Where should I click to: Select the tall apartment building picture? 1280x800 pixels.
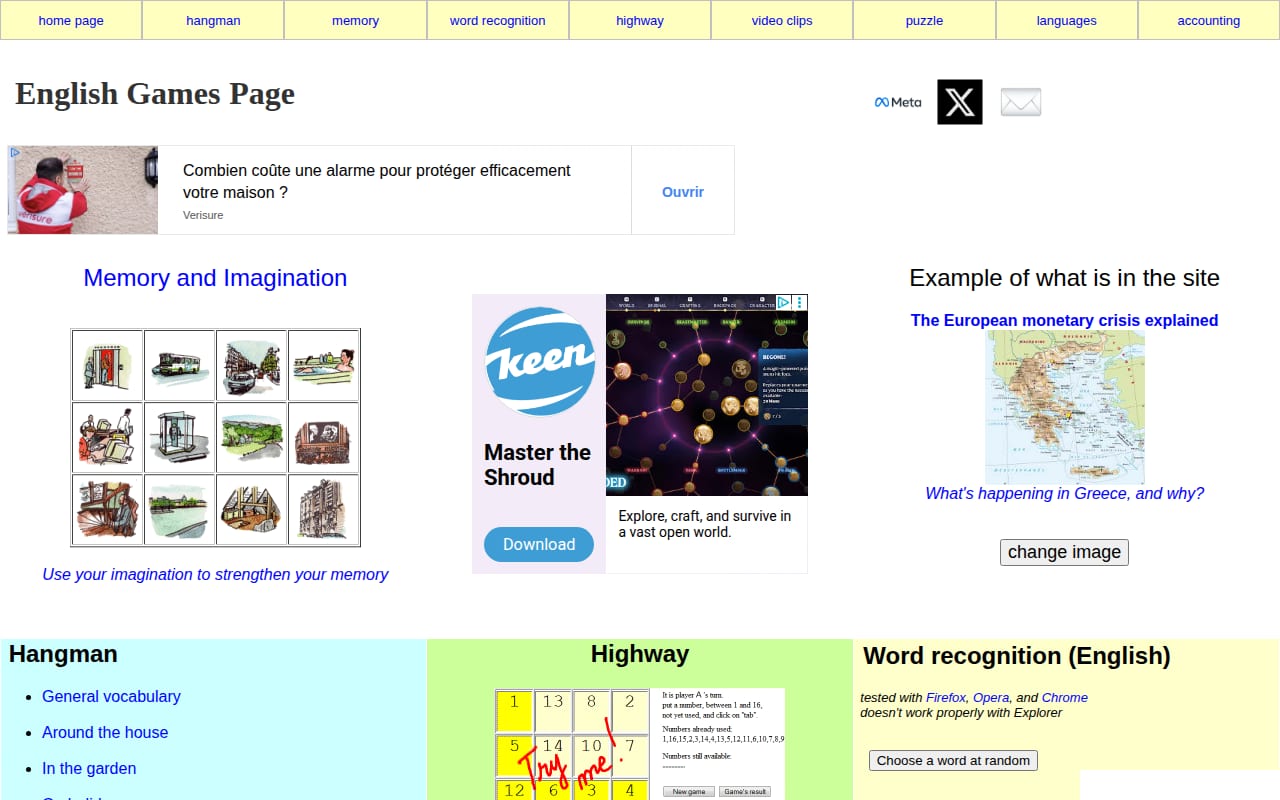[x=323, y=510]
